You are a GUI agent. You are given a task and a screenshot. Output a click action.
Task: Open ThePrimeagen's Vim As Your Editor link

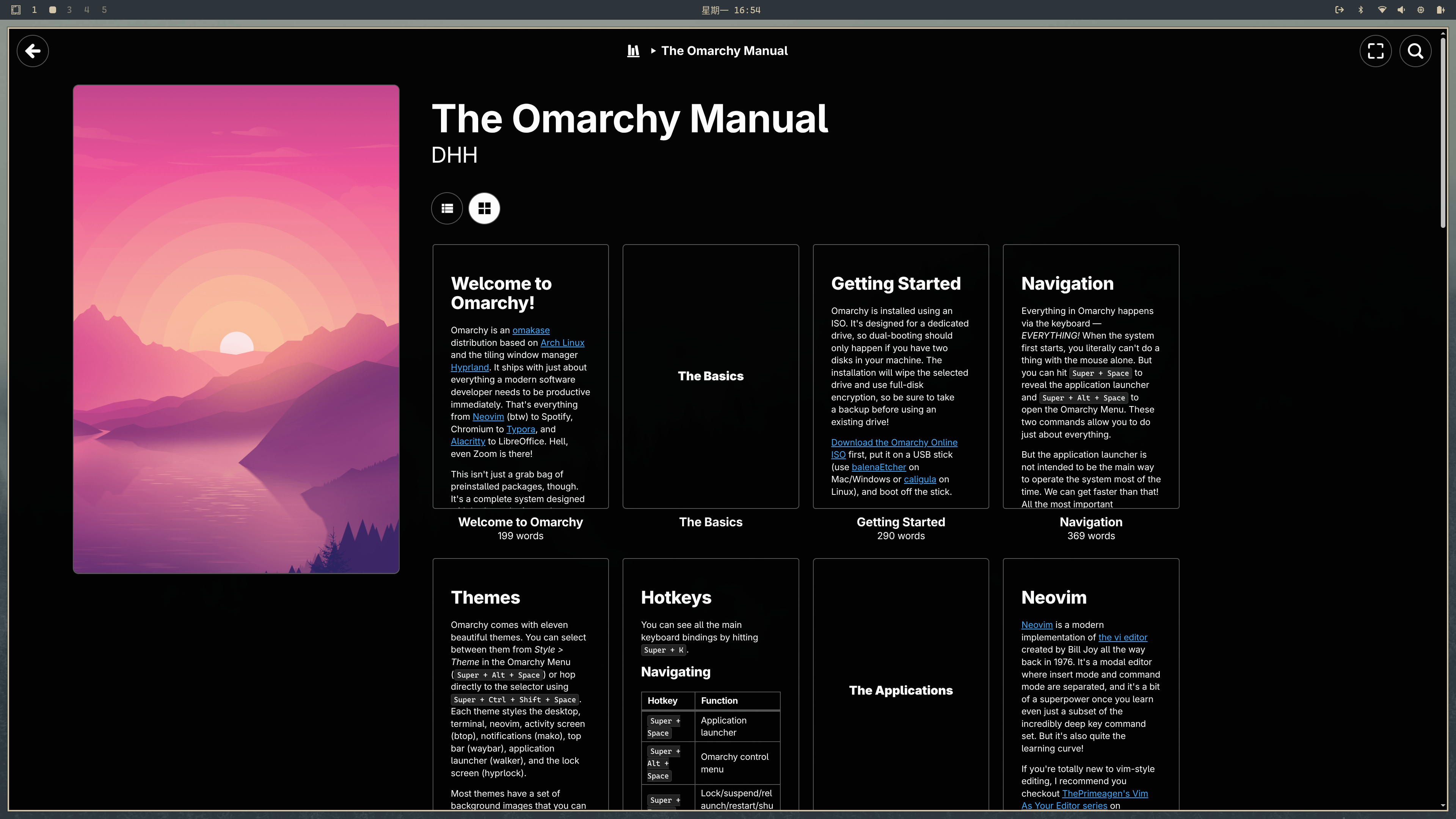coord(1105,794)
